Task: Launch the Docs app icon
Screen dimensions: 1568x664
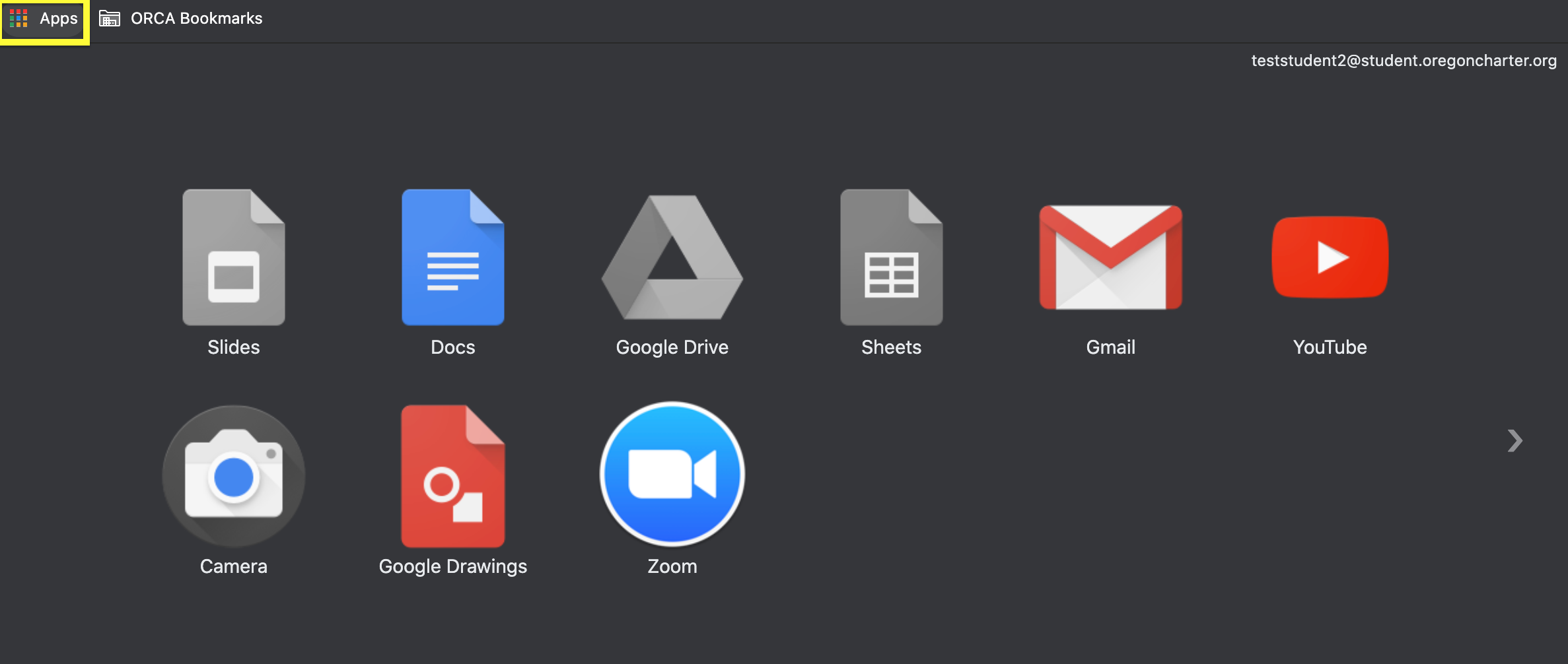Action: click(453, 257)
